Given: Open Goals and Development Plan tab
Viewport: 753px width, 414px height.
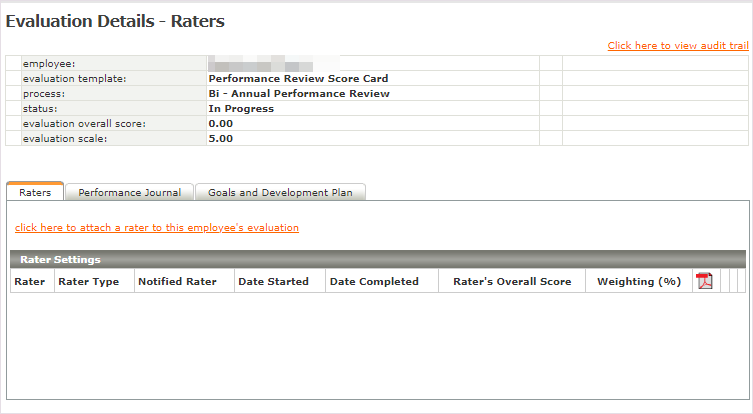Looking at the screenshot, I should click(x=280, y=192).
